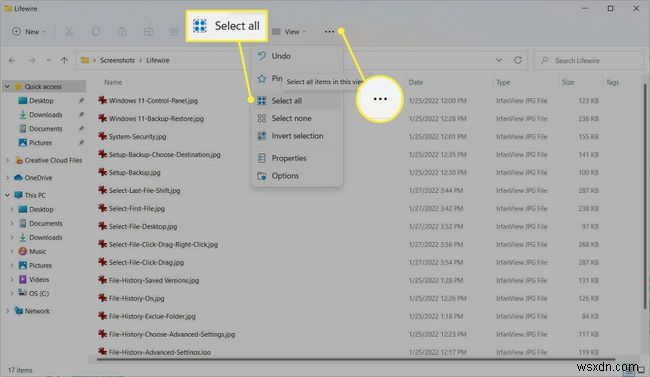Collapse the This PC tree node
Image resolution: width=650 pixels, height=377 pixels.
7,195
